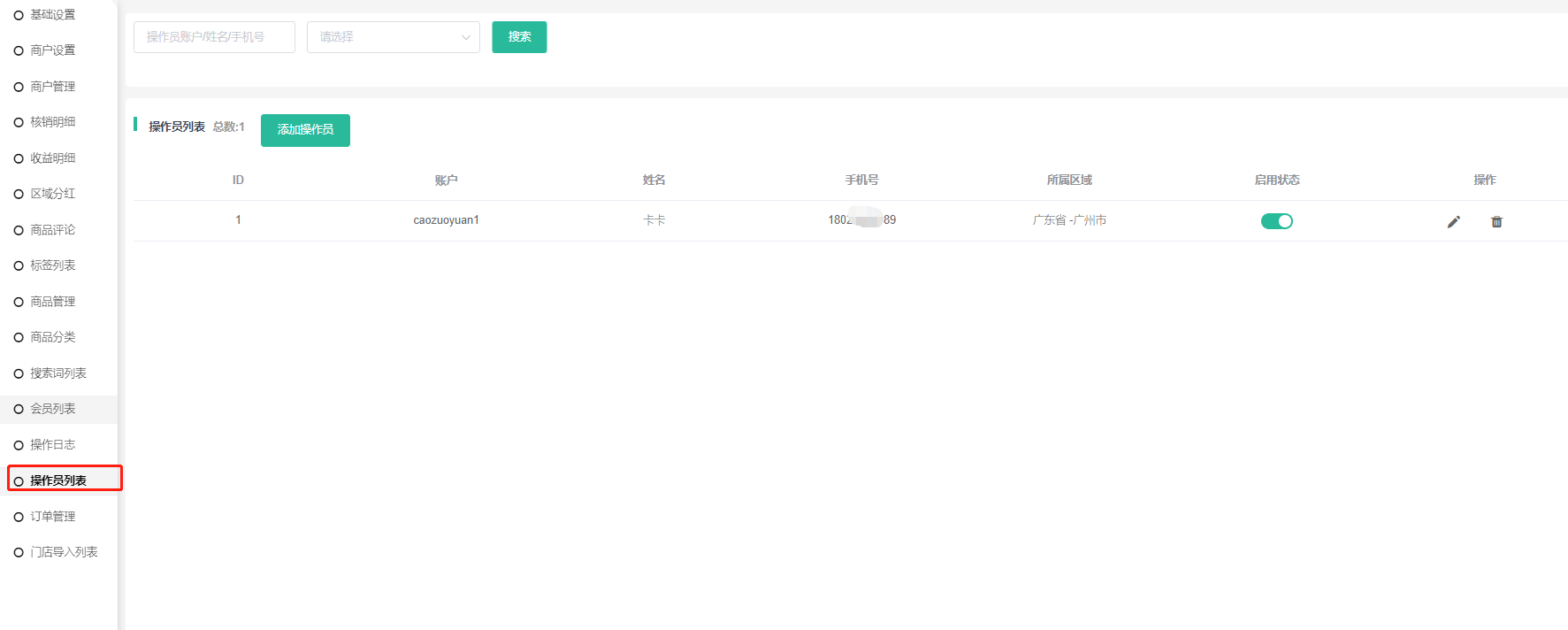Click the 搜索 search button
The width and height of the screenshot is (1568, 630).
[519, 37]
